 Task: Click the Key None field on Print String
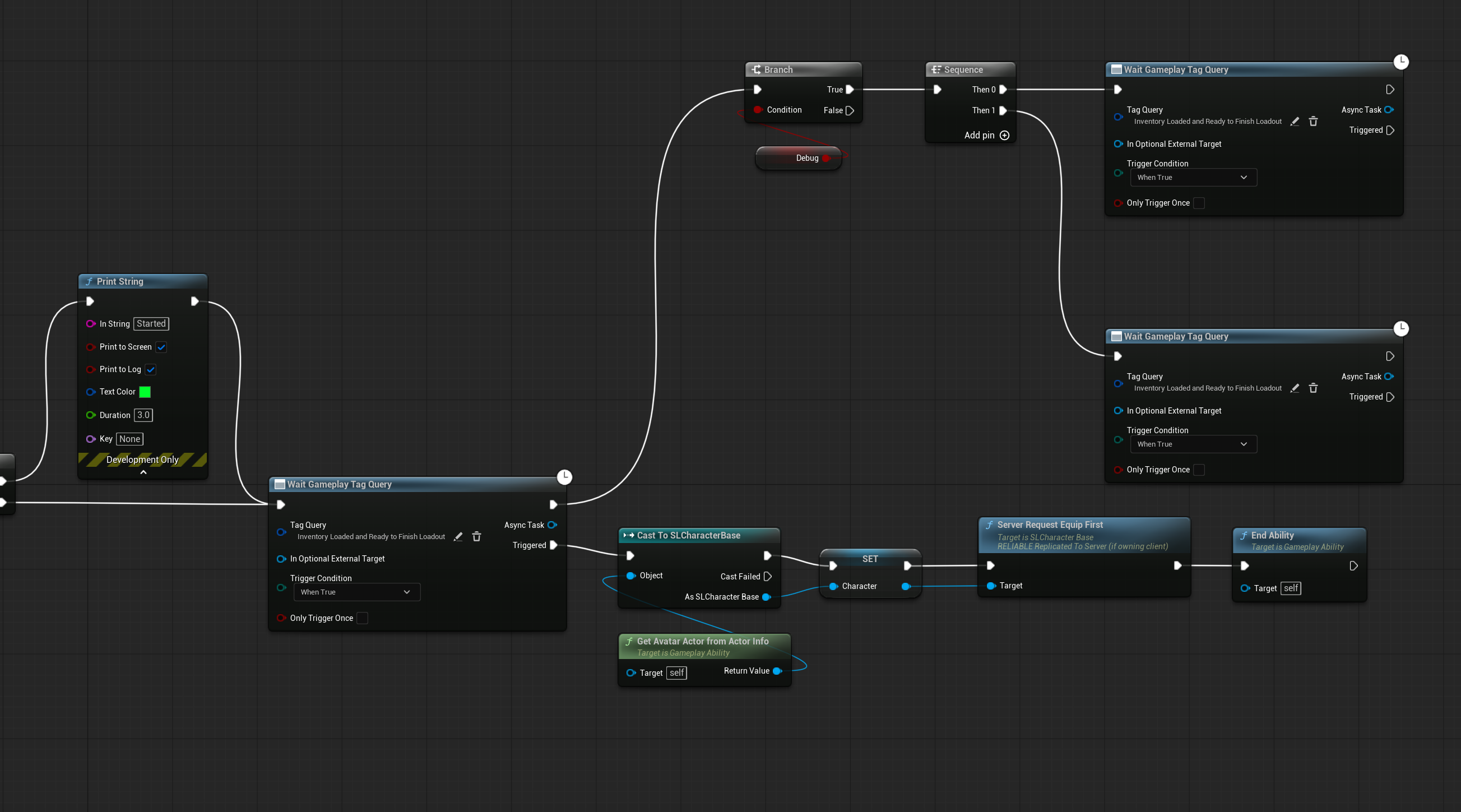(x=129, y=439)
